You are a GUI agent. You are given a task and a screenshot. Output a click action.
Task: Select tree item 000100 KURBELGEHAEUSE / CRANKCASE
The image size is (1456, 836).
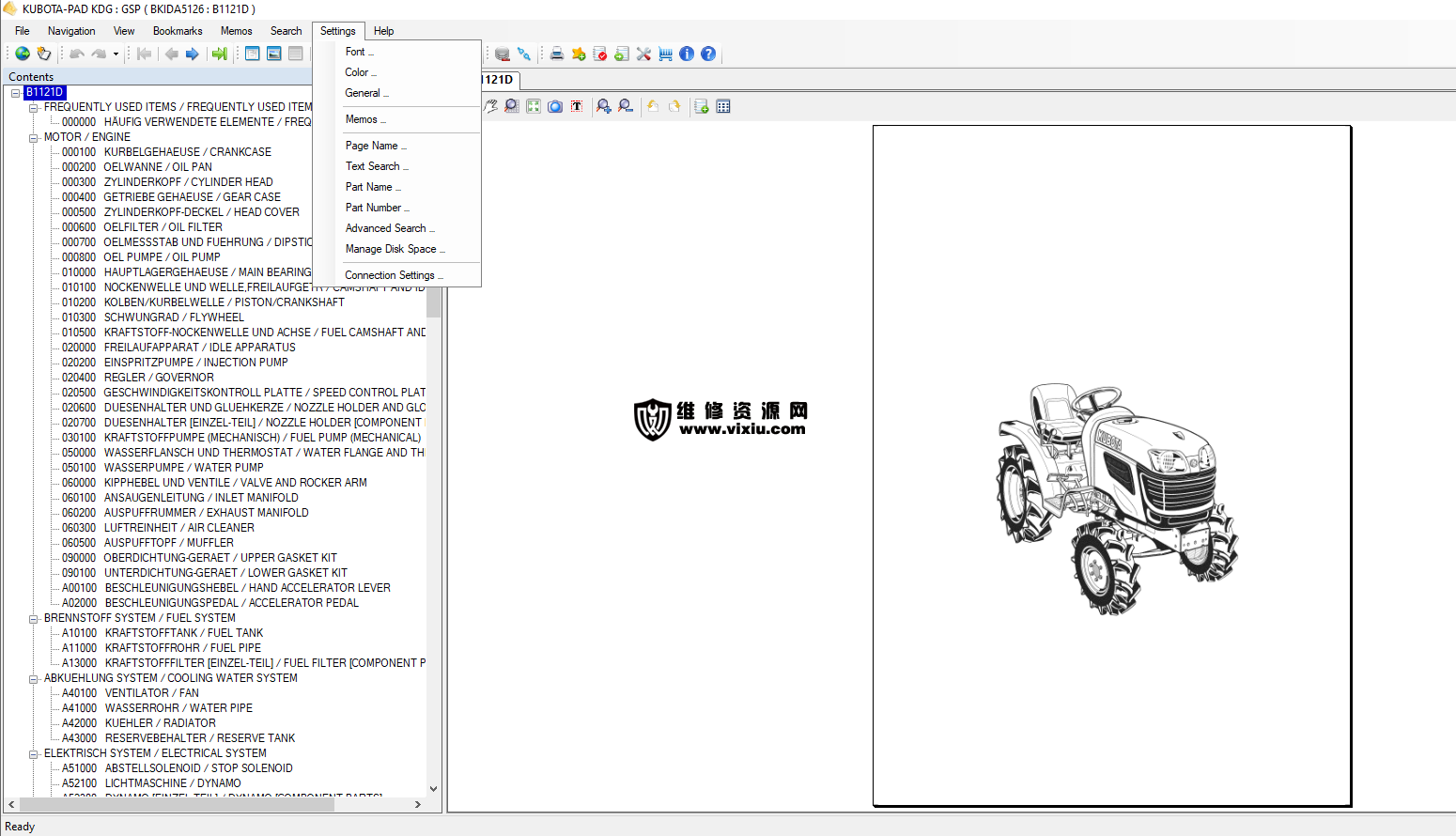(166, 152)
